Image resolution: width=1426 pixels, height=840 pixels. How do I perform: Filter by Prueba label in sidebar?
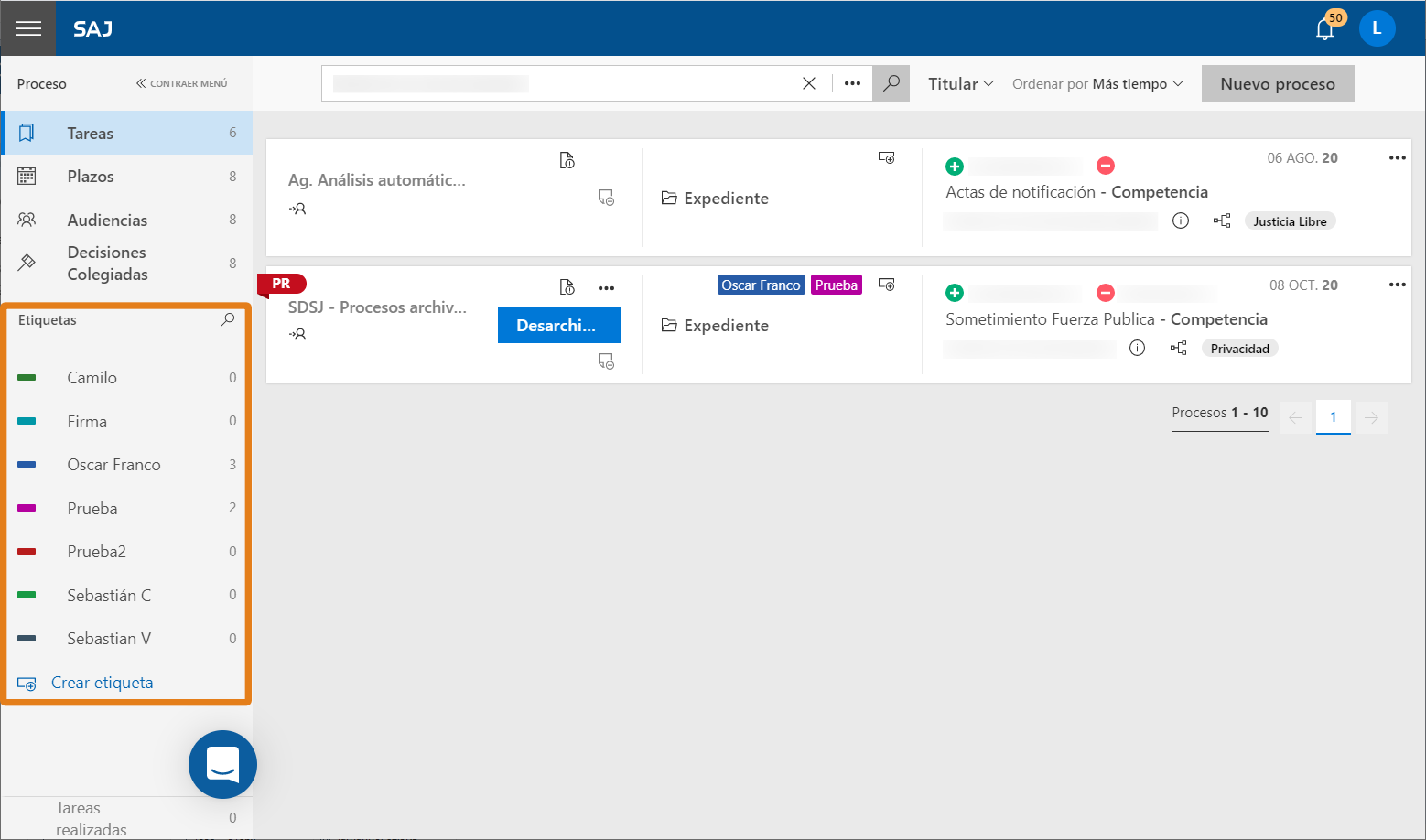point(126,508)
